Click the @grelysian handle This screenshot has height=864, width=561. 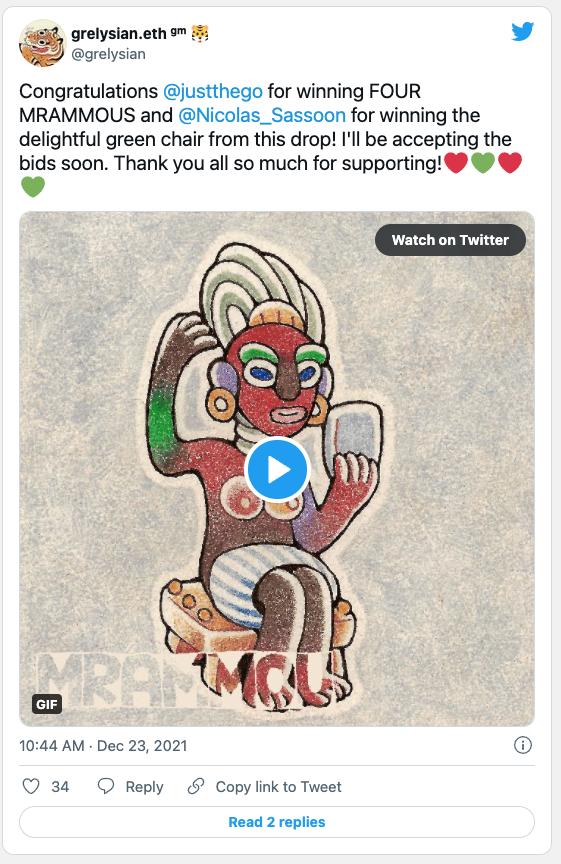pyautogui.click(x=109, y=54)
